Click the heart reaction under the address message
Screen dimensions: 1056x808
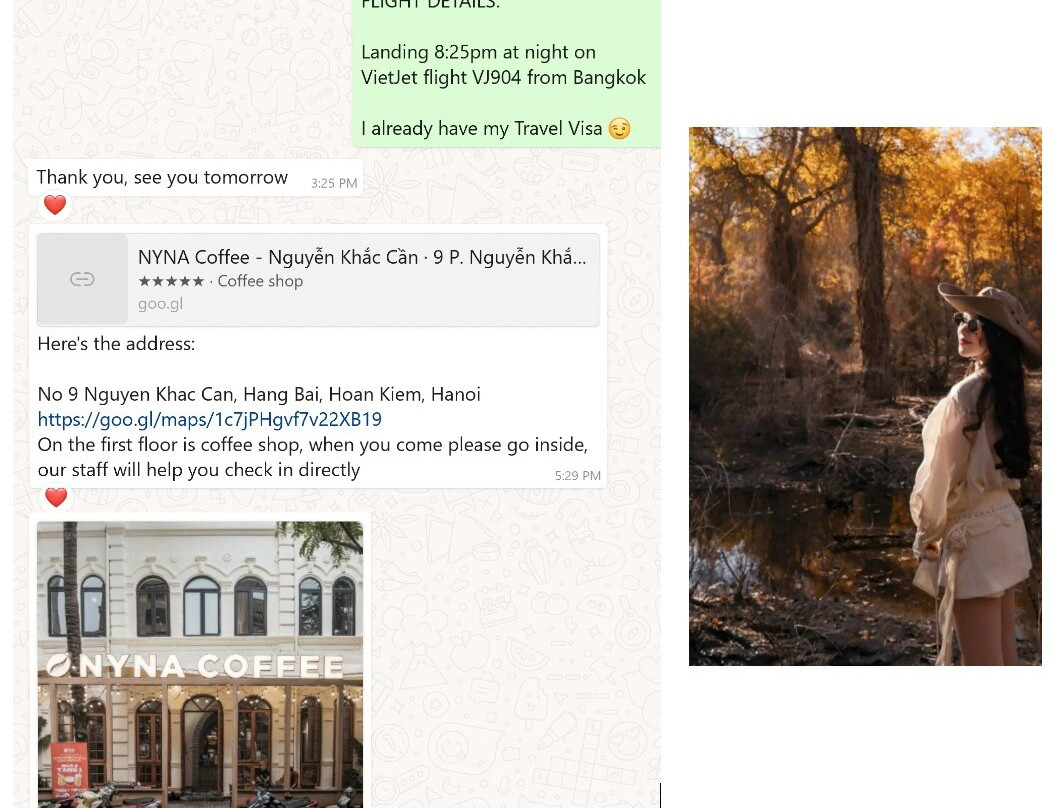tap(56, 498)
